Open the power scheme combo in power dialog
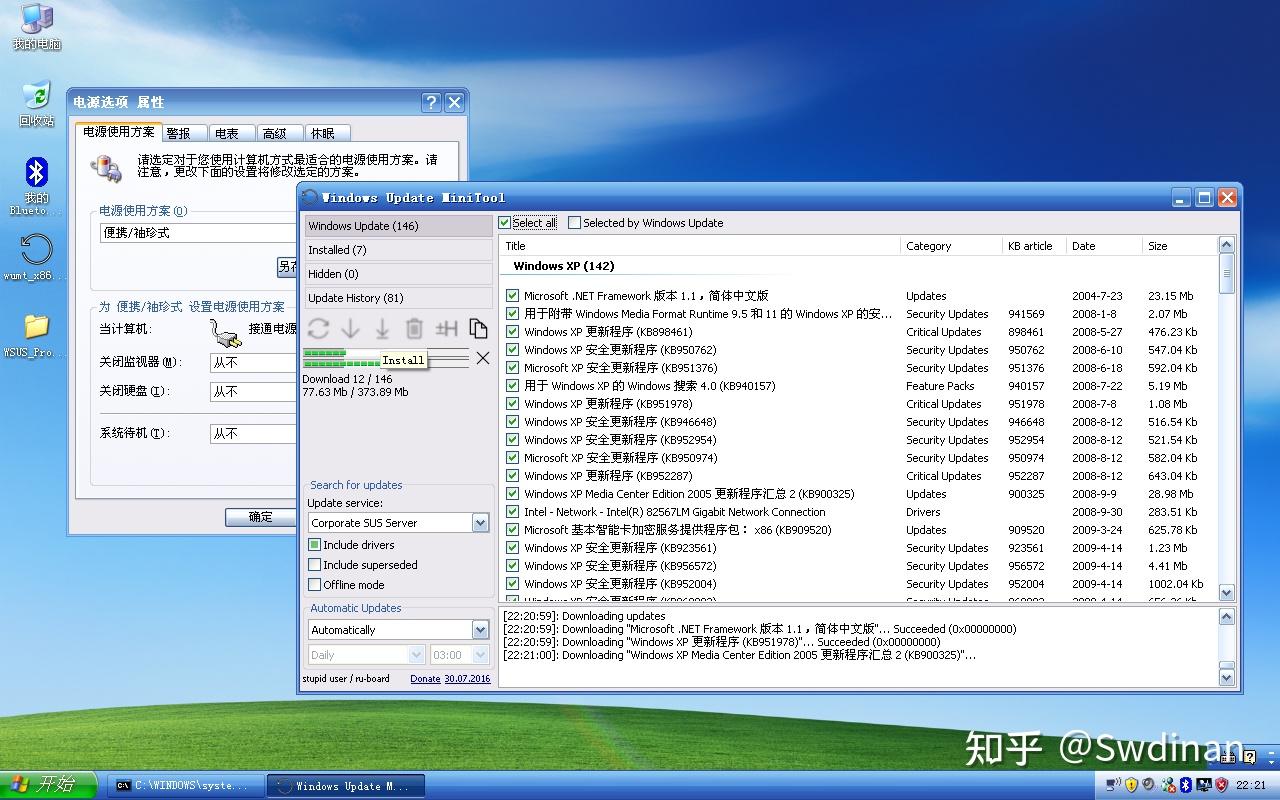 (200, 233)
